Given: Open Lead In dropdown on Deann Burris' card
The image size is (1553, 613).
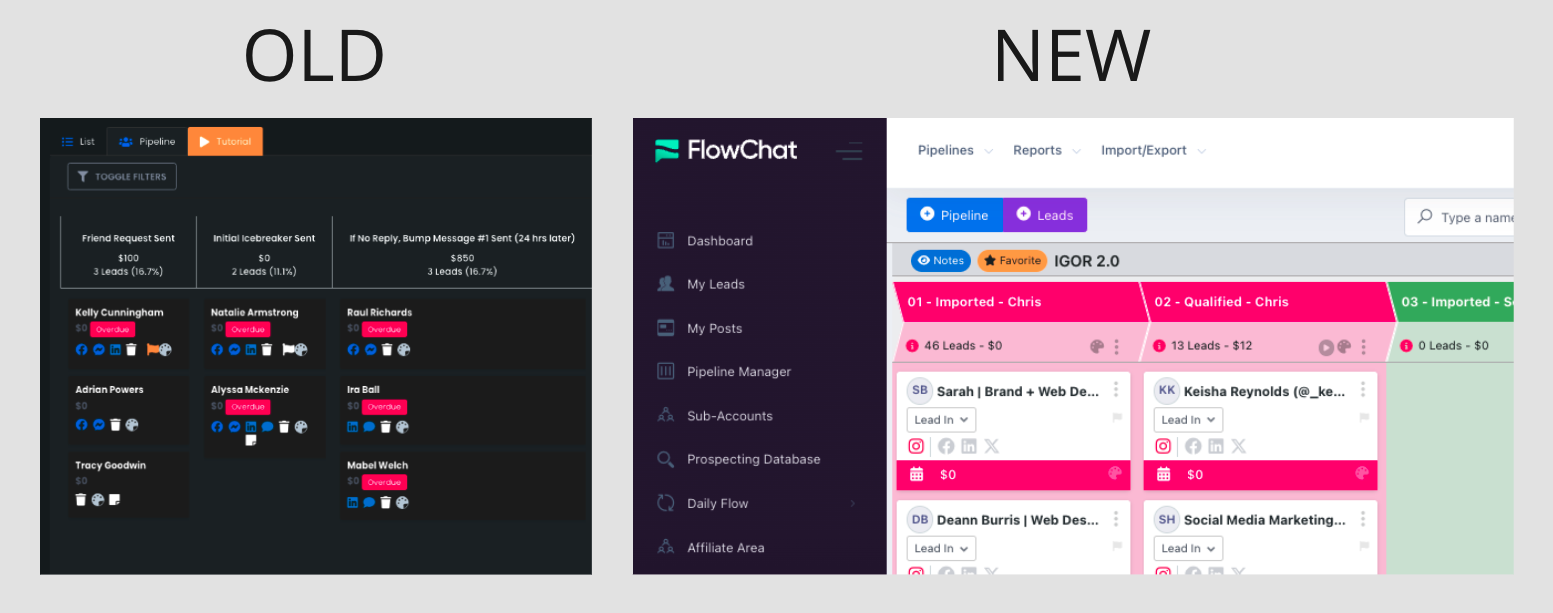Looking at the screenshot, I should point(941,548).
